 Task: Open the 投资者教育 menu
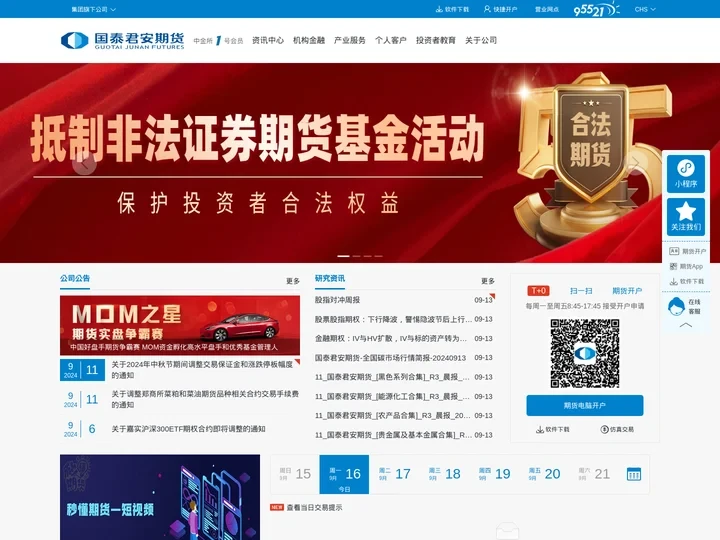(436, 40)
